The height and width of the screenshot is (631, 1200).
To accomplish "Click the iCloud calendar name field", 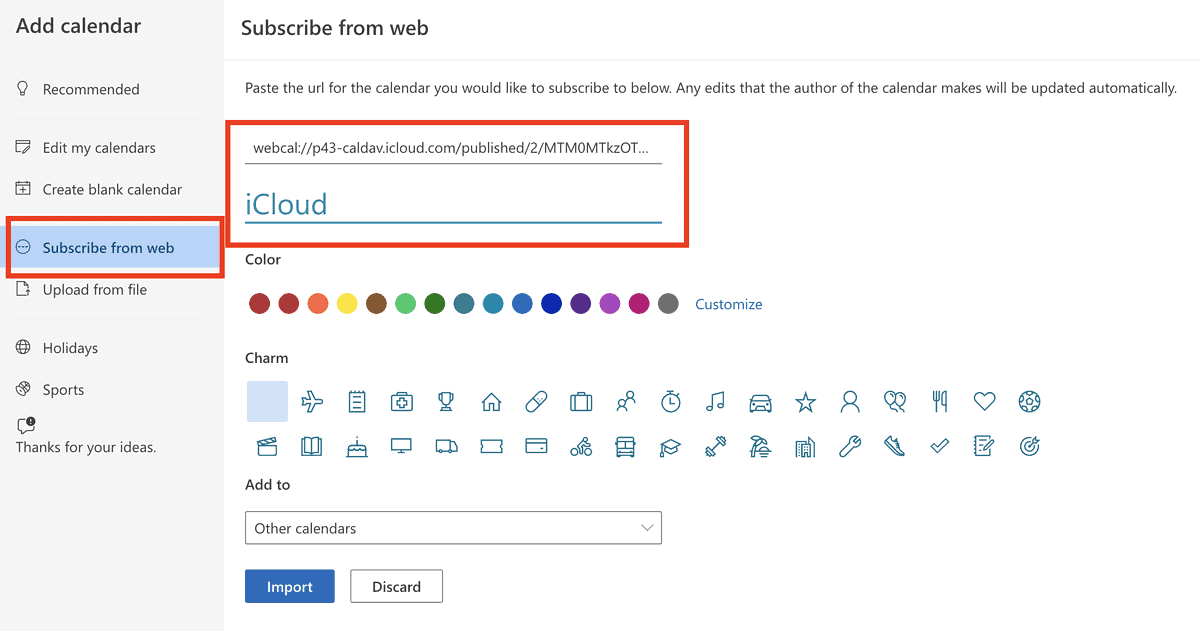I will coord(453,205).
